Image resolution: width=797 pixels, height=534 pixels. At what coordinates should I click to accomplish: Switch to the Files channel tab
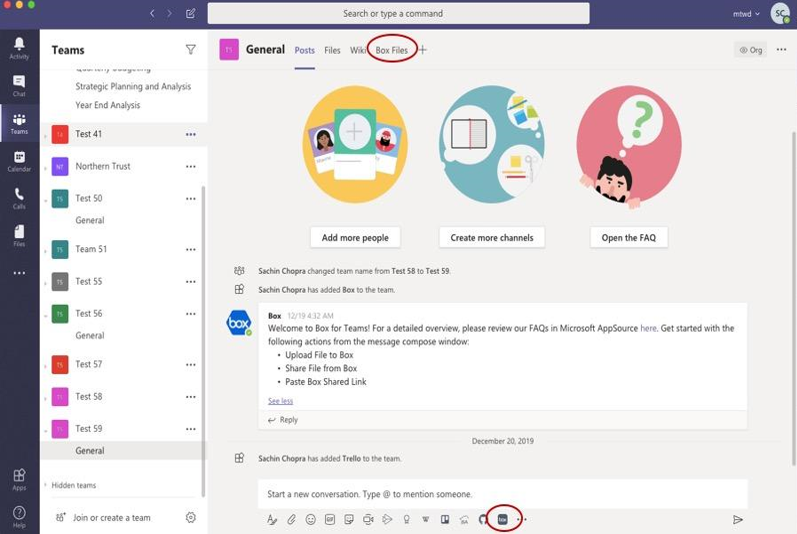332,50
